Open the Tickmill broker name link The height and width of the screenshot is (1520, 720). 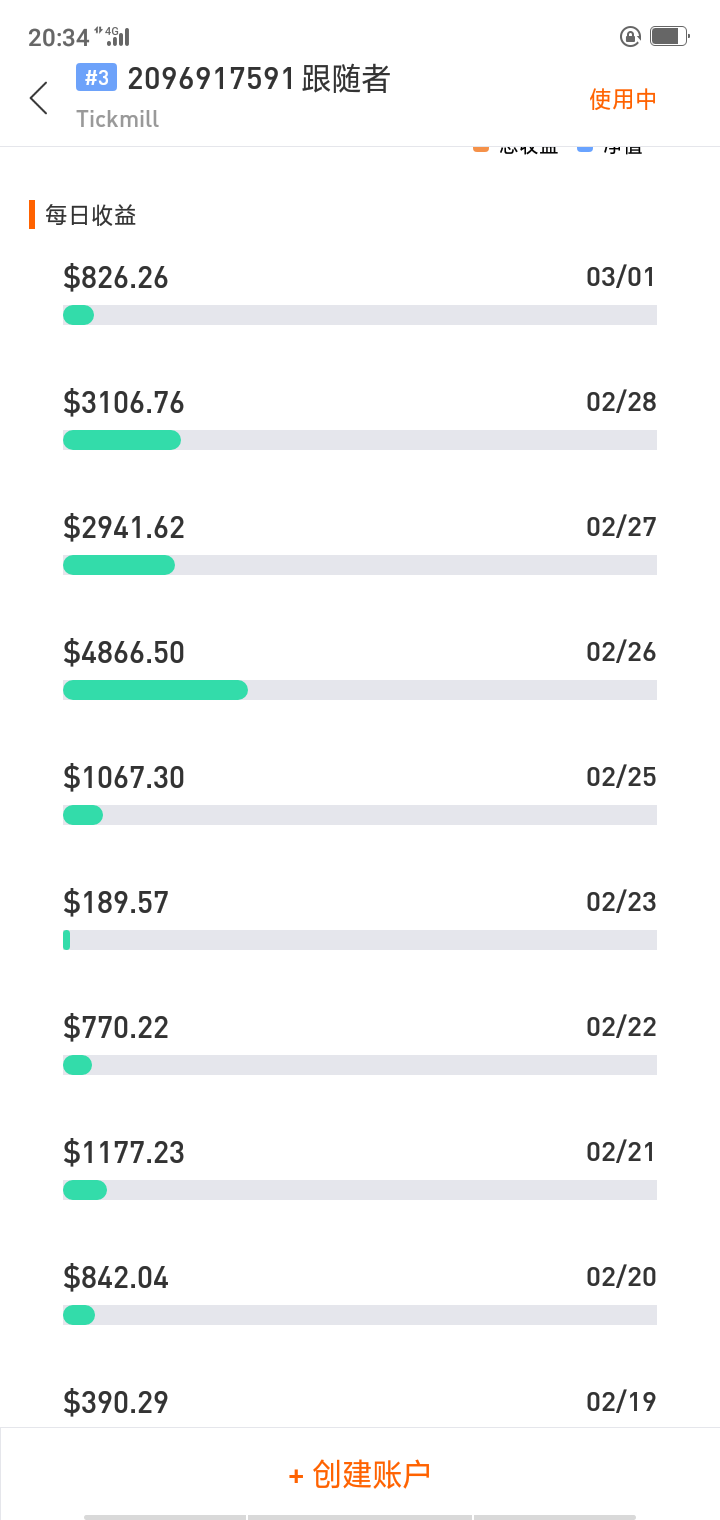118,119
